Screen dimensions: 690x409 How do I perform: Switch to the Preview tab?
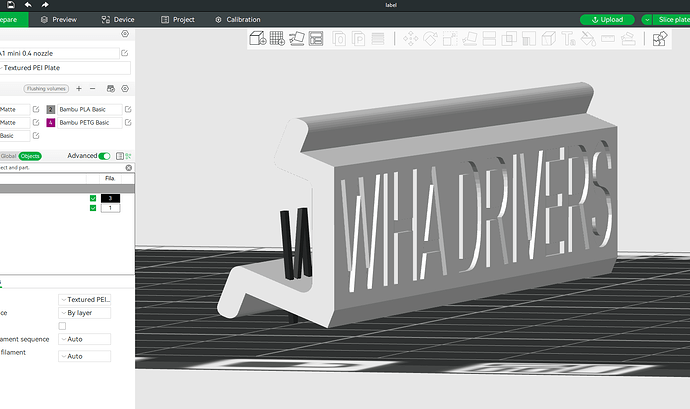(x=59, y=19)
